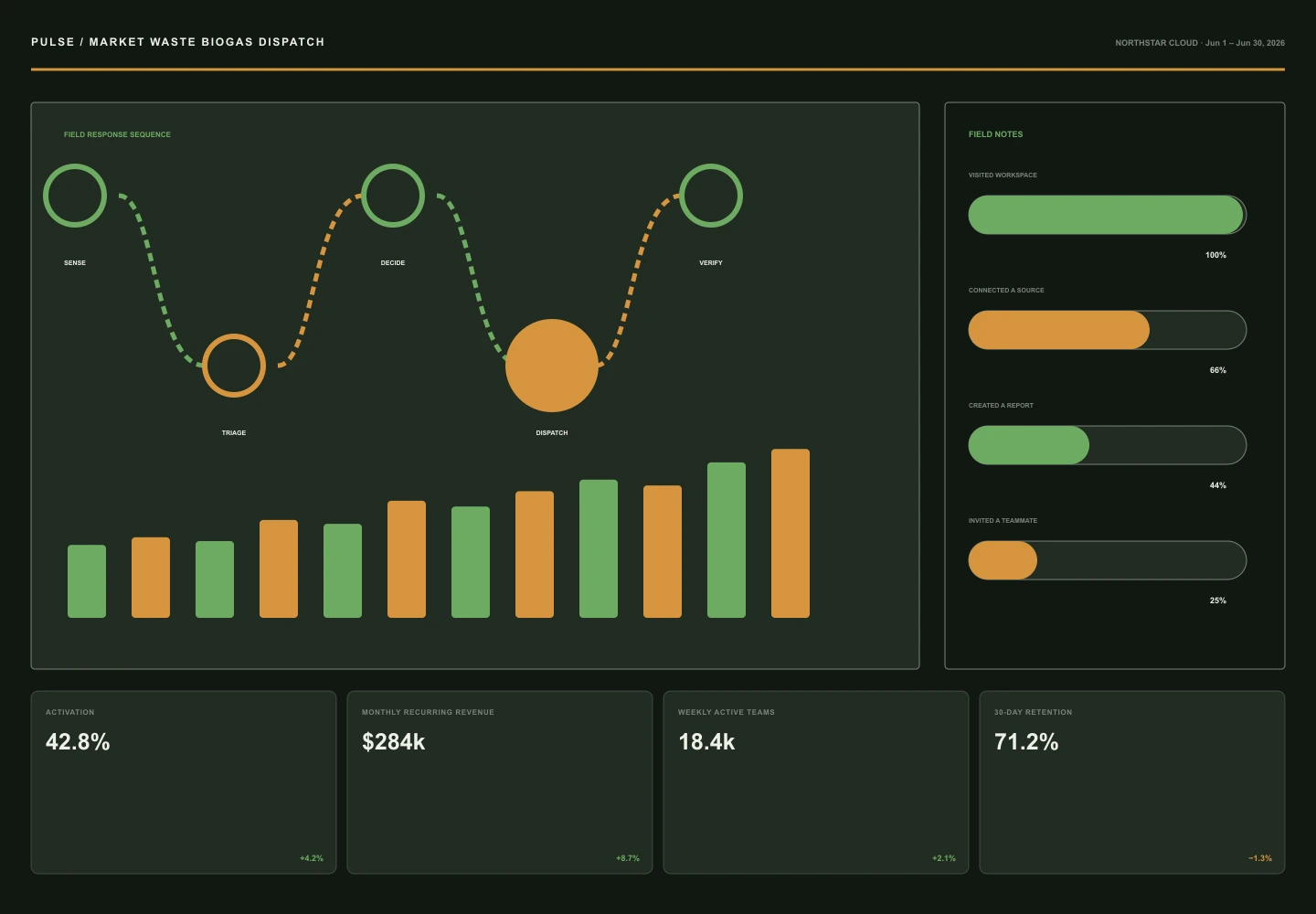The image size is (1316, 914).
Task: Click the Invited a Teammate progress bar
Action: click(1108, 560)
